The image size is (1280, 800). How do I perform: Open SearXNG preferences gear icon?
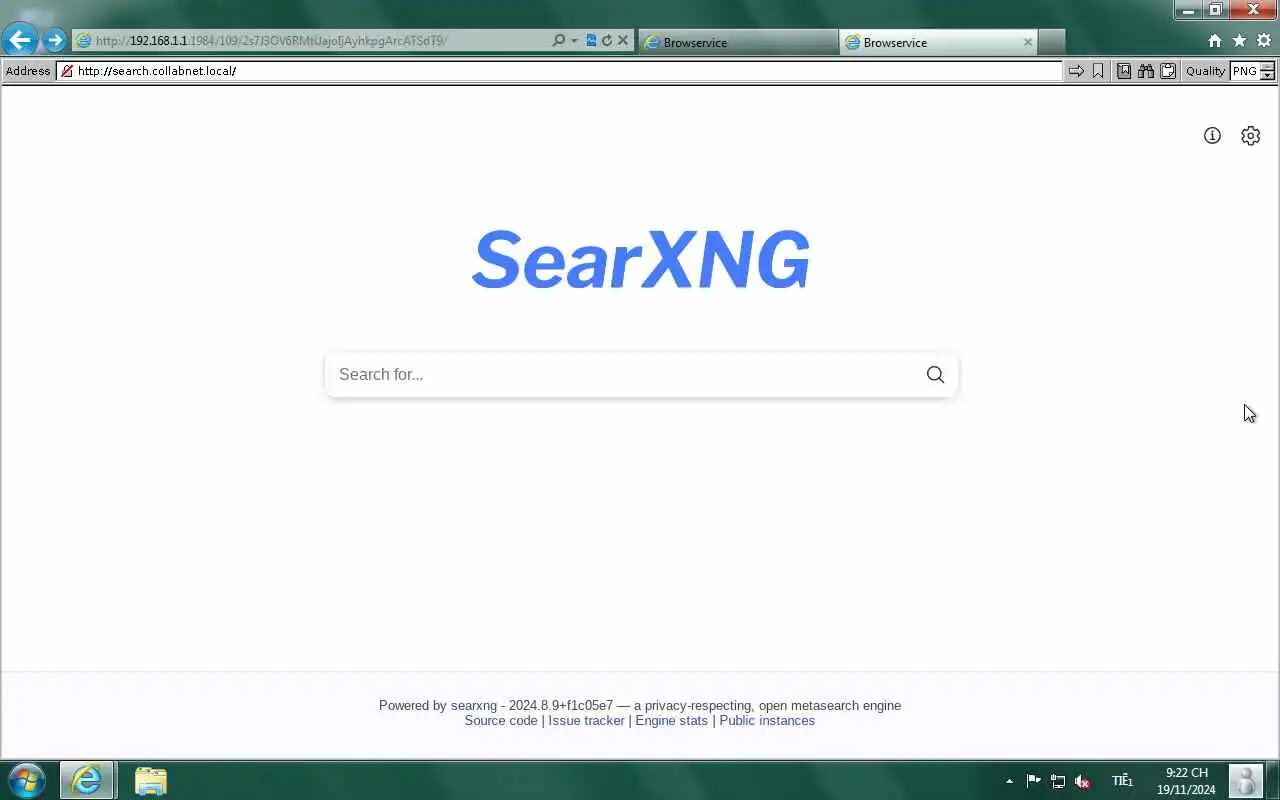coord(1250,135)
